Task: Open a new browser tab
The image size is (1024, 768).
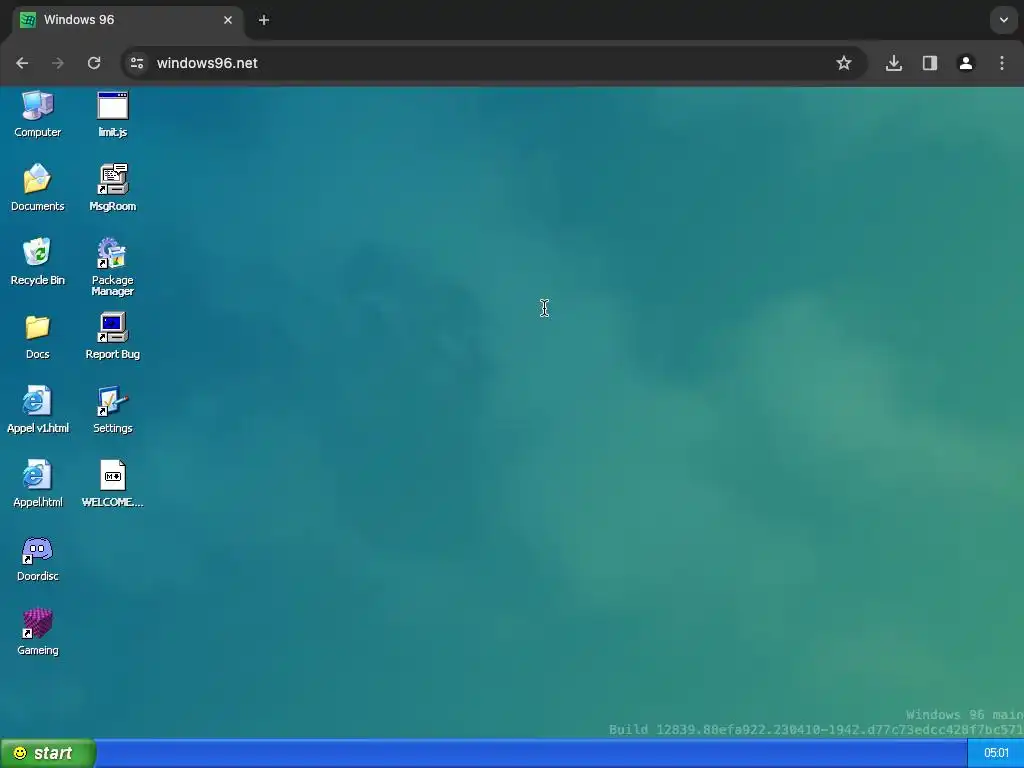Action: (x=264, y=20)
